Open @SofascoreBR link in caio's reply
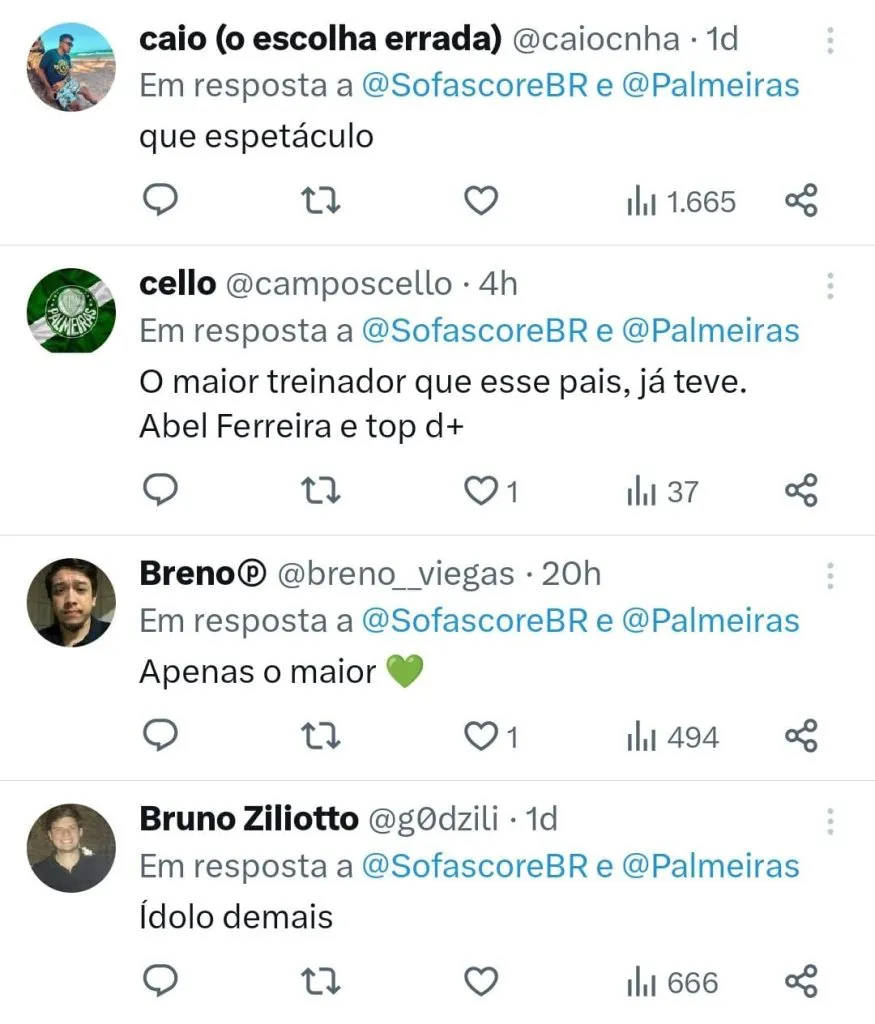Screen dimensions: 875x1024 click(474, 86)
